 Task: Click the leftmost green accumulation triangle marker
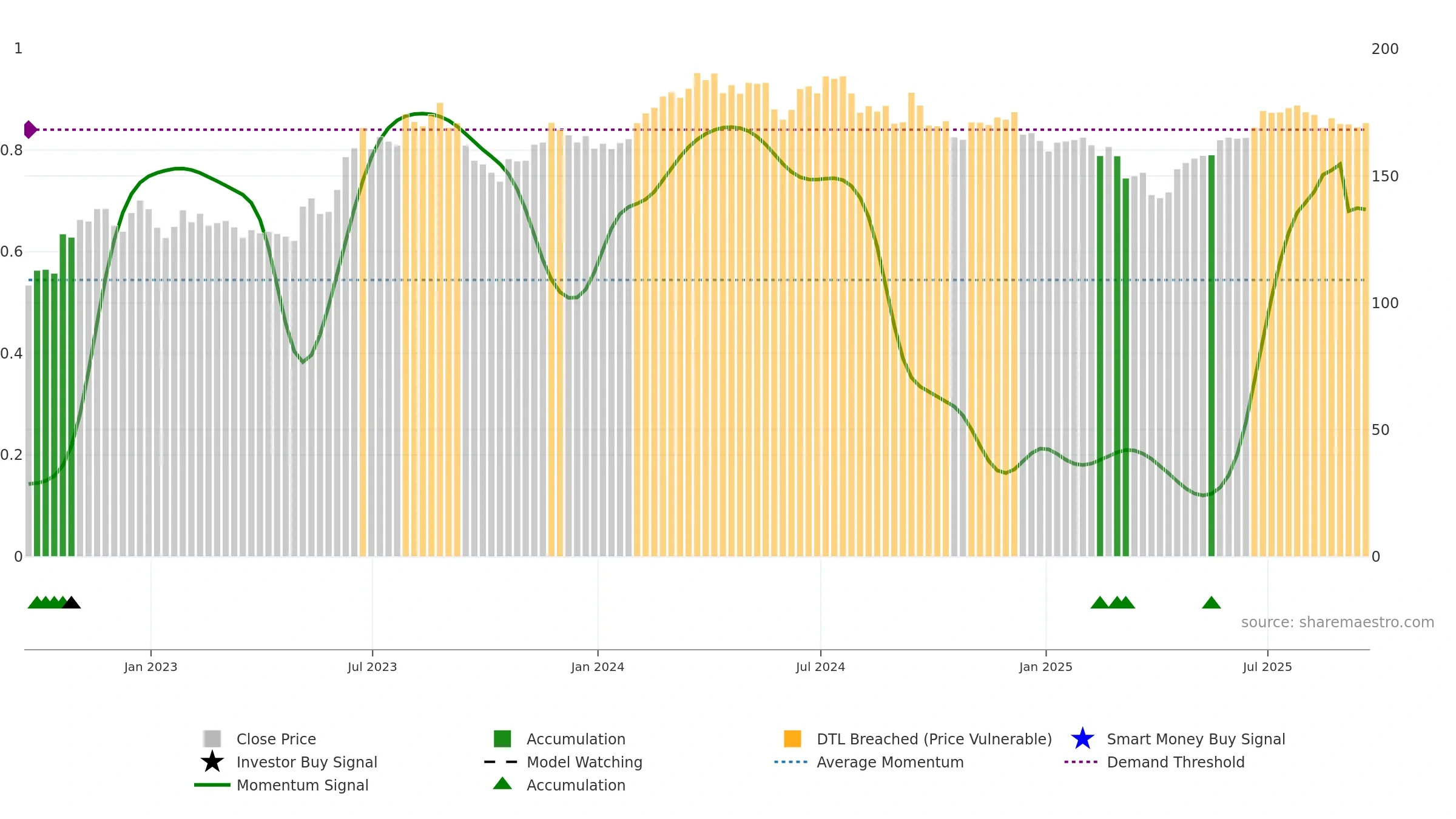click(36, 602)
